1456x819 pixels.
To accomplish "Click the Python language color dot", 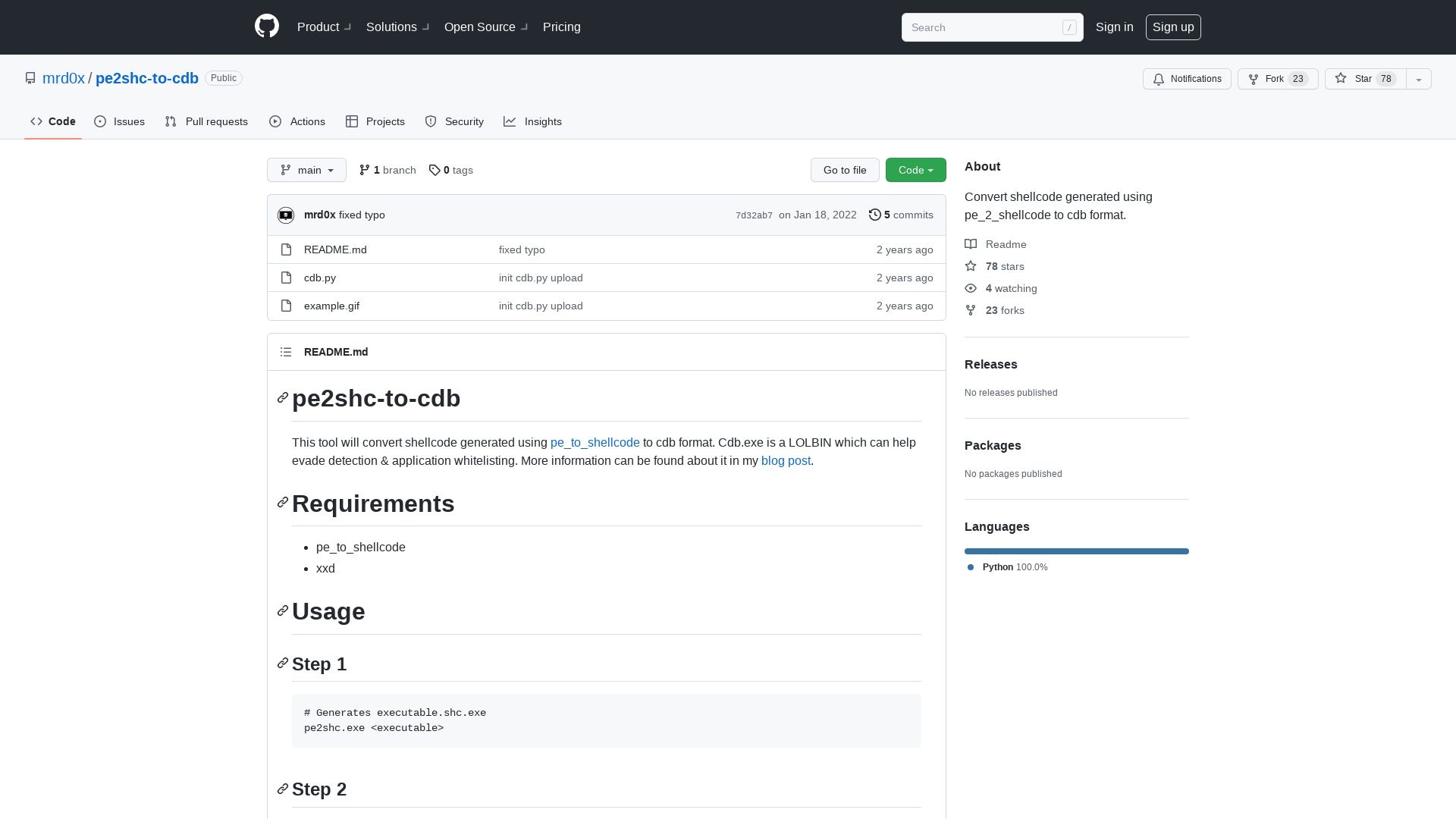I will tap(971, 567).
